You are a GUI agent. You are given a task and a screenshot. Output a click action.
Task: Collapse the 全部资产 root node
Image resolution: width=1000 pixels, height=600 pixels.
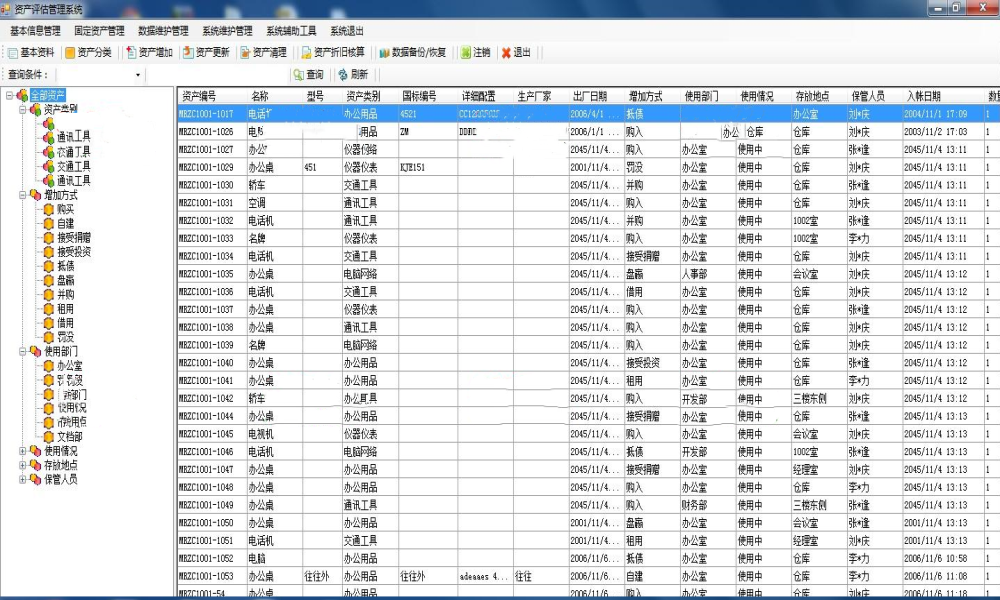10,95
